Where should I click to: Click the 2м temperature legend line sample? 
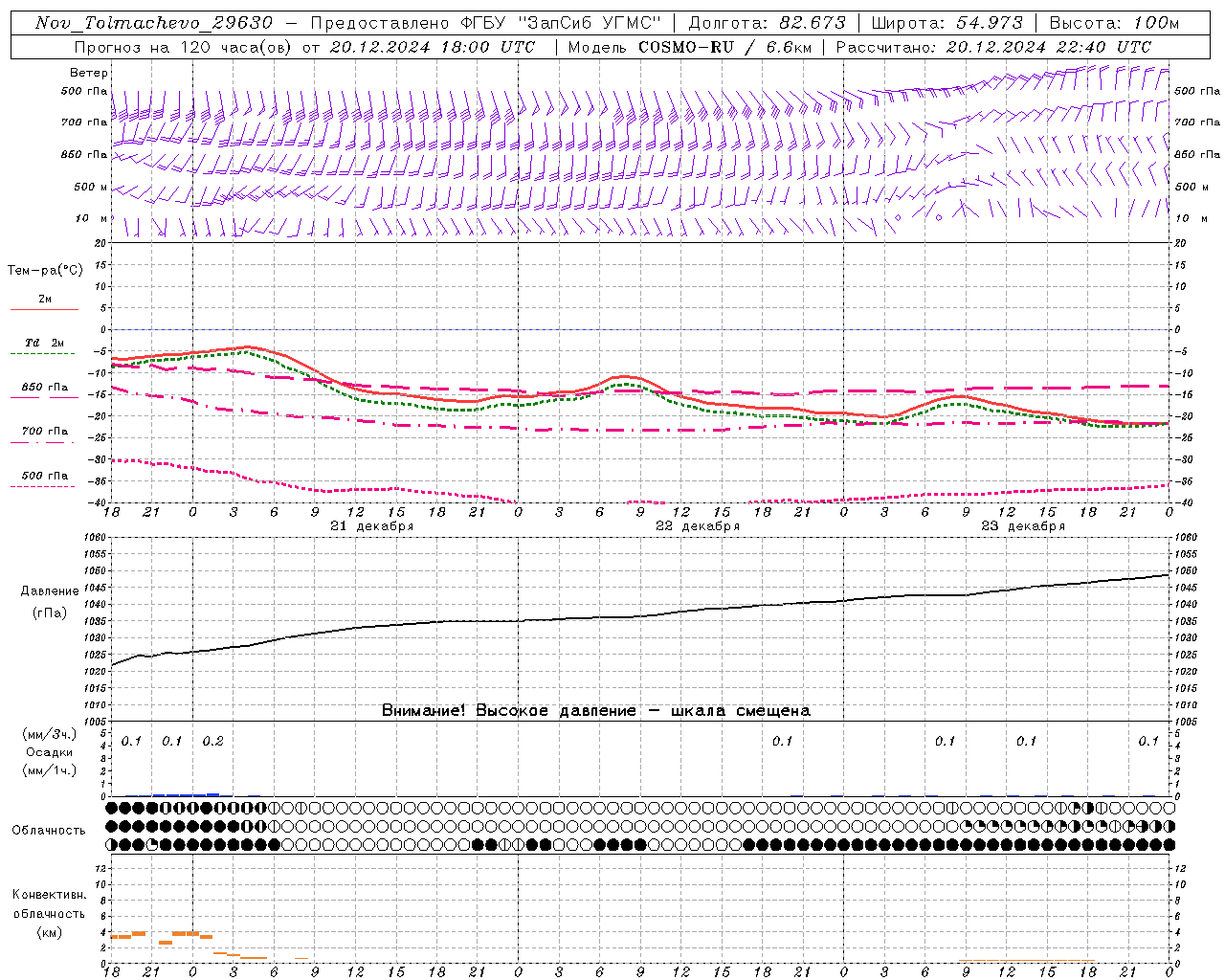pyautogui.click(x=44, y=309)
